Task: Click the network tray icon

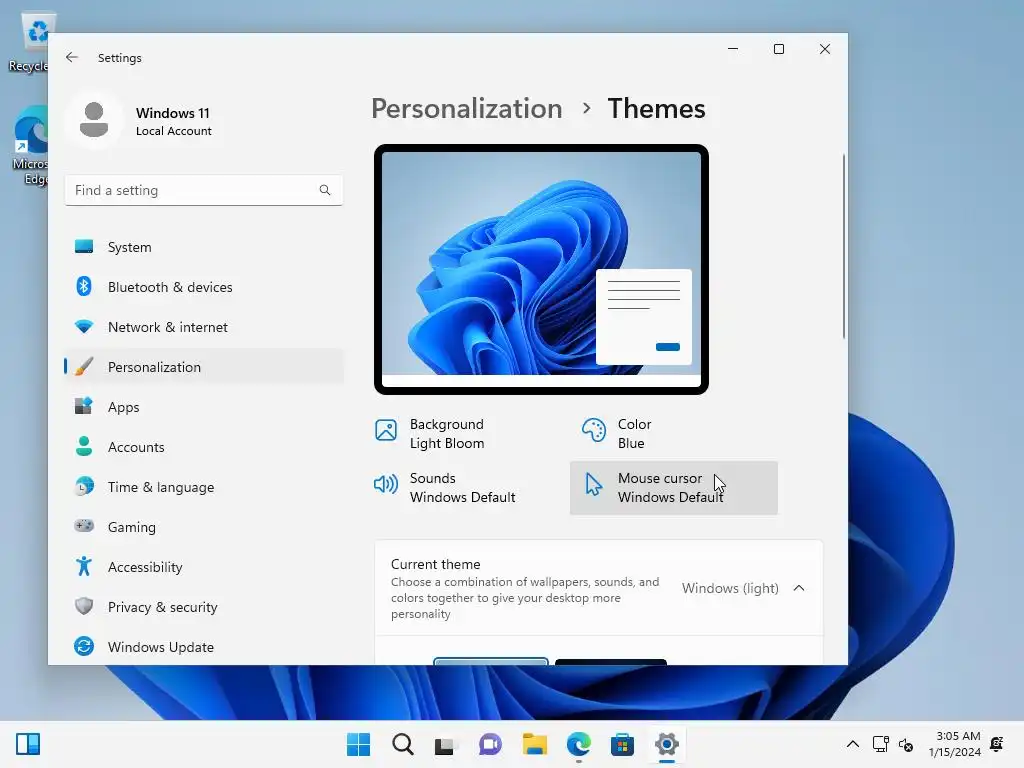Action: [880, 744]
